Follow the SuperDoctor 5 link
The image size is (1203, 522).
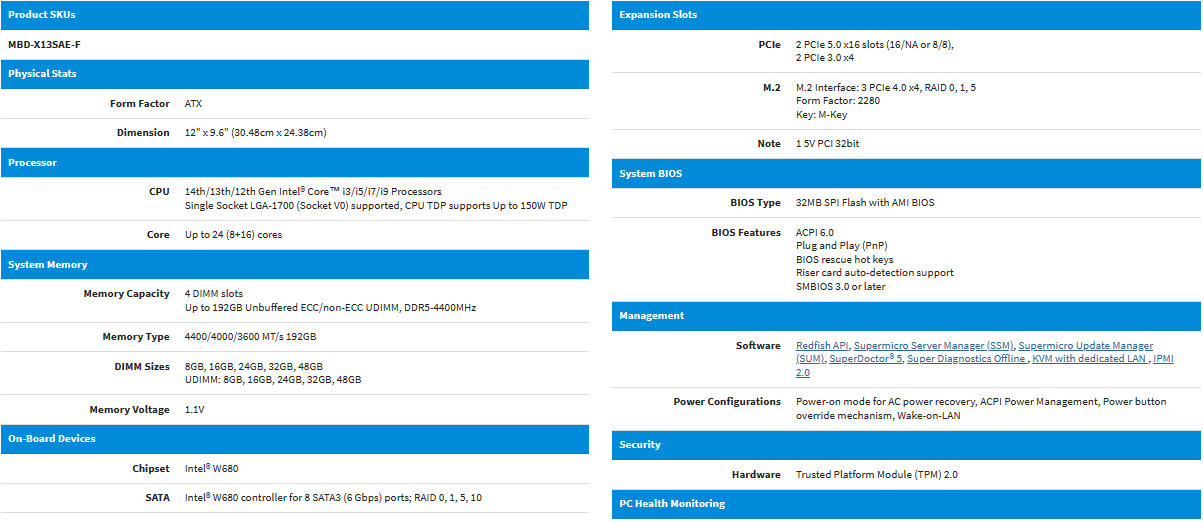click(866, 358)
